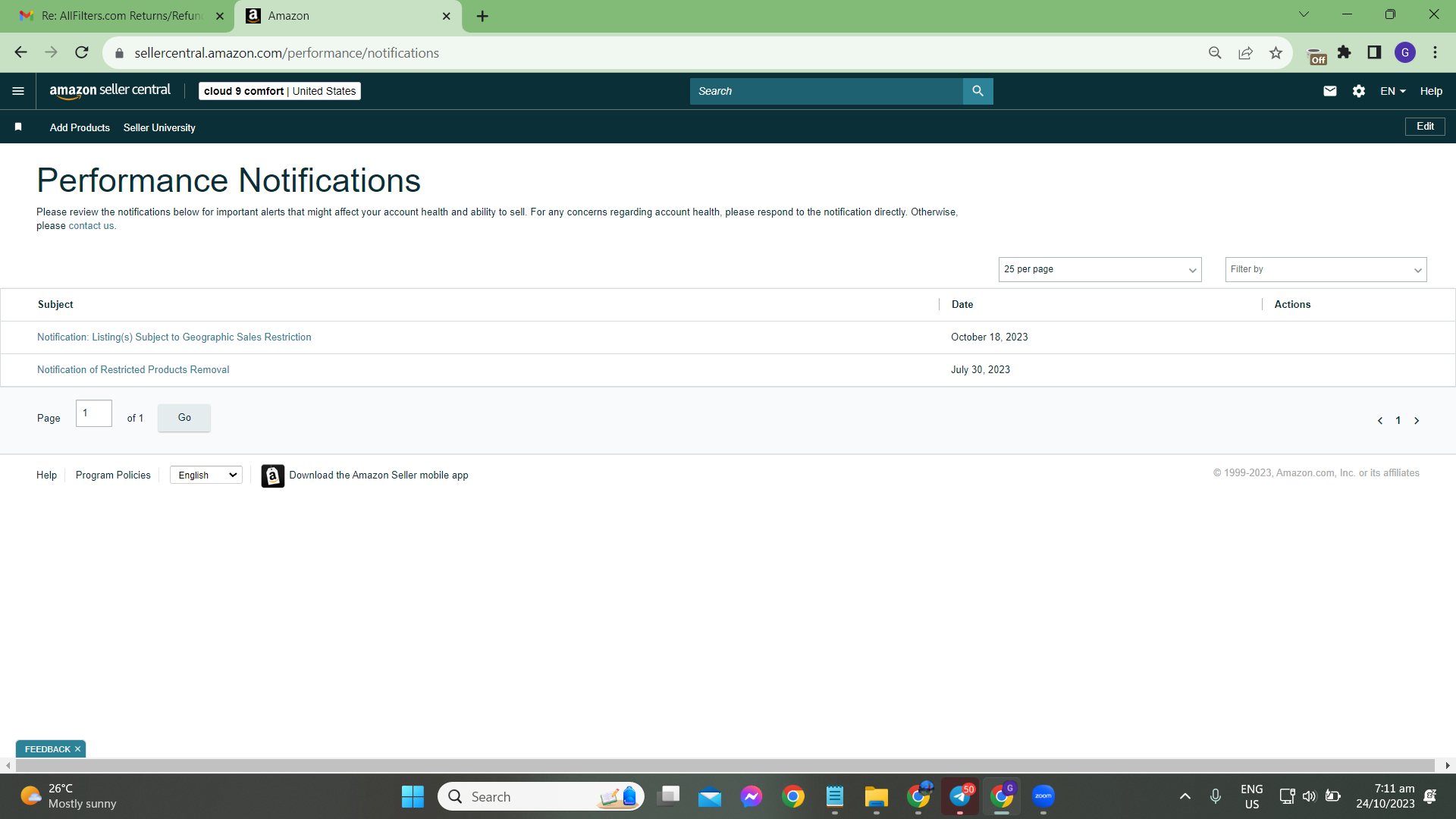Open the English footer language selector

tap(206, 475)
